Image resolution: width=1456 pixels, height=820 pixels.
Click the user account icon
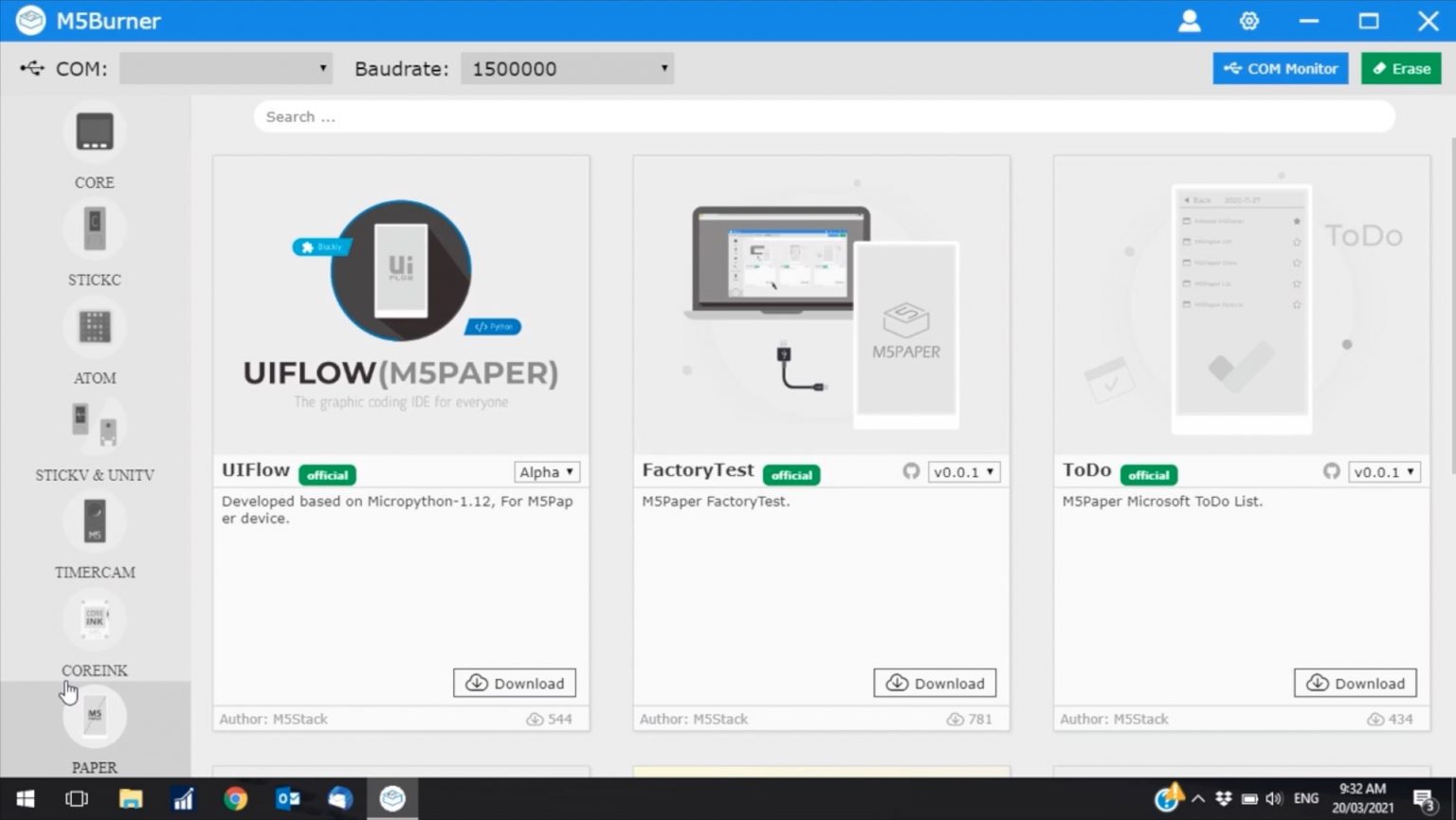pyautogui.click(x=1189, y=20)
